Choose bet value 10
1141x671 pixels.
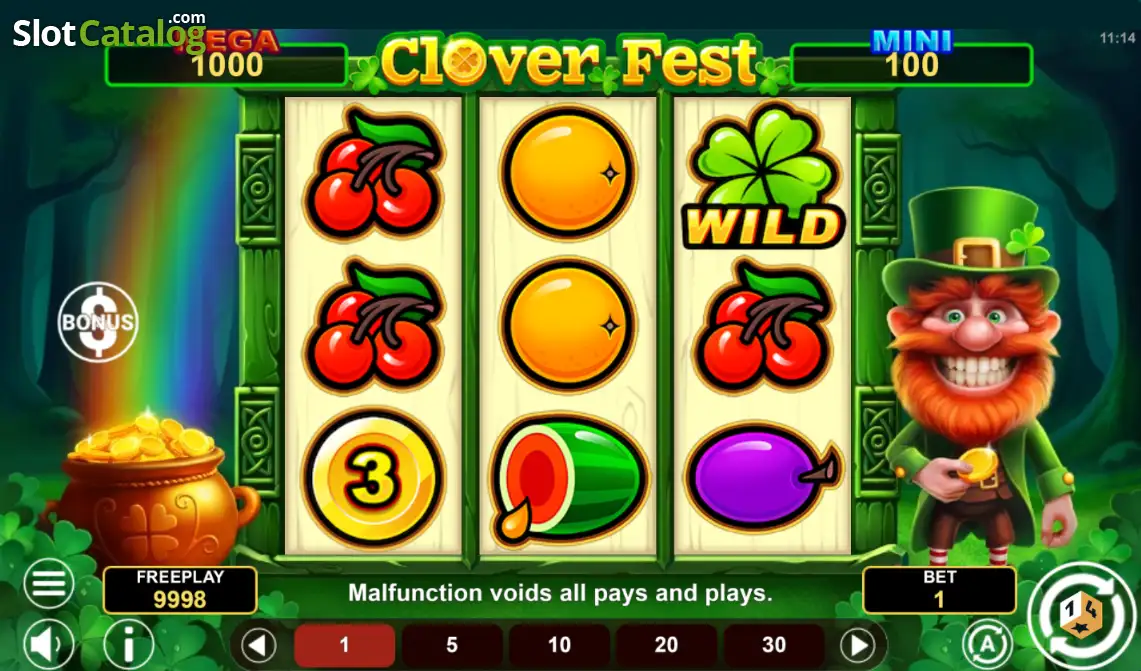(559, 645)
